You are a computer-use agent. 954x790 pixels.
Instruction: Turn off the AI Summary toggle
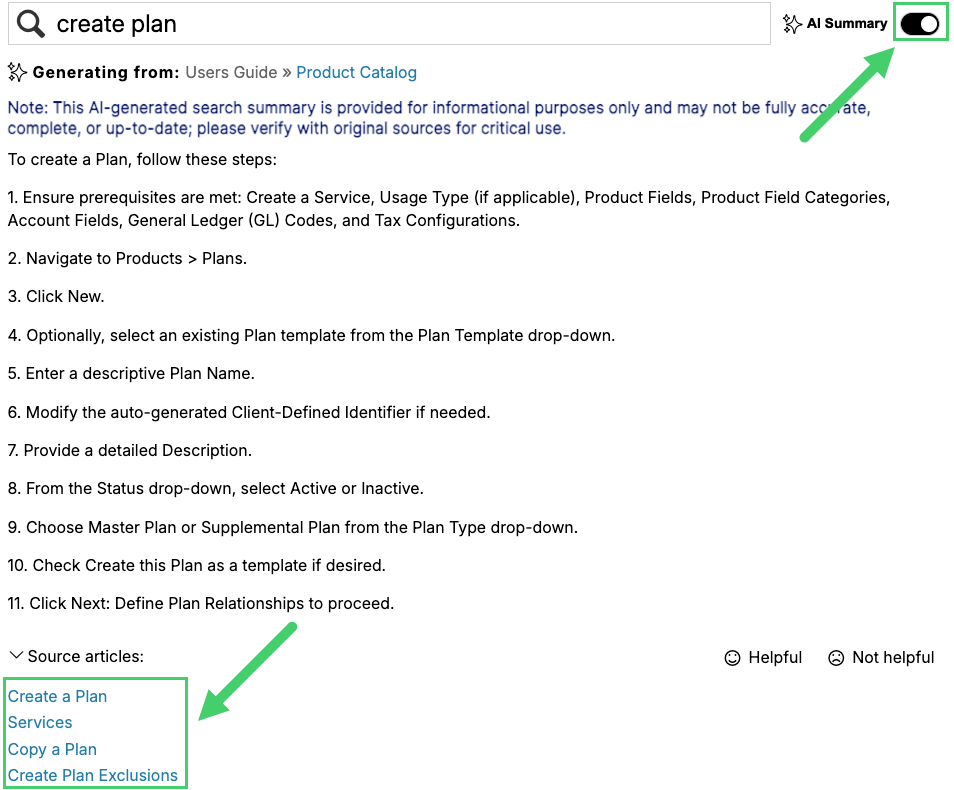919,23
